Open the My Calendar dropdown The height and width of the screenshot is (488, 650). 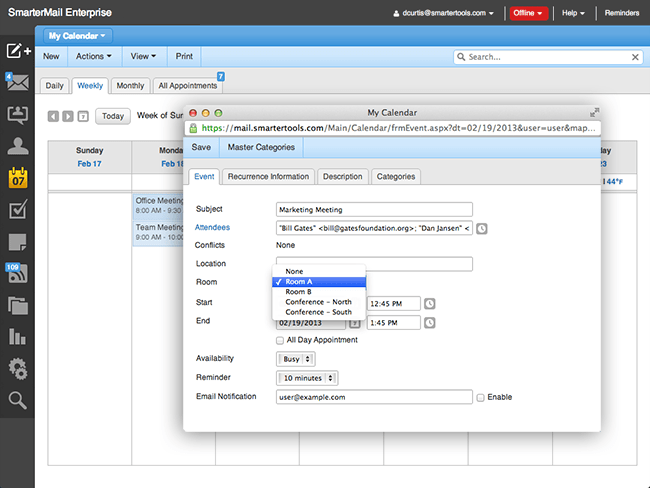78,36
